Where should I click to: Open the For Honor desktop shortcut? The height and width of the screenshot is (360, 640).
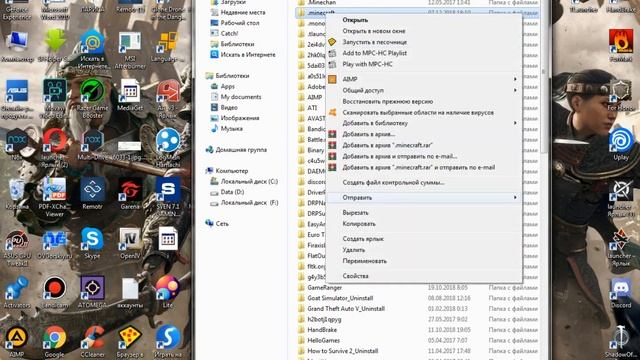point(621,96)
